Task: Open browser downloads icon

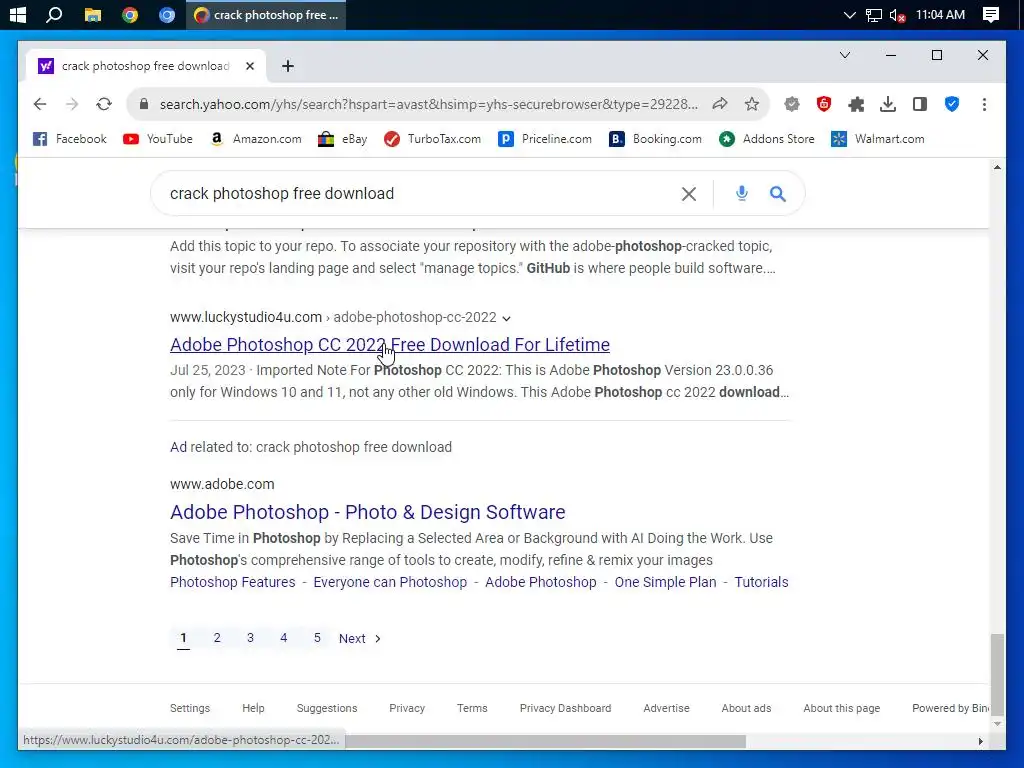Action: click(x=888, y=104)
